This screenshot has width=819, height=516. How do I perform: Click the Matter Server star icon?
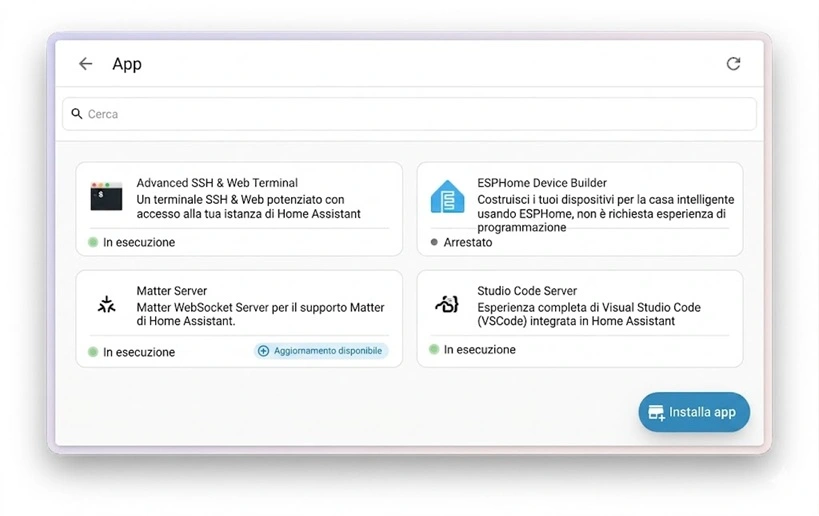(107, 304)
